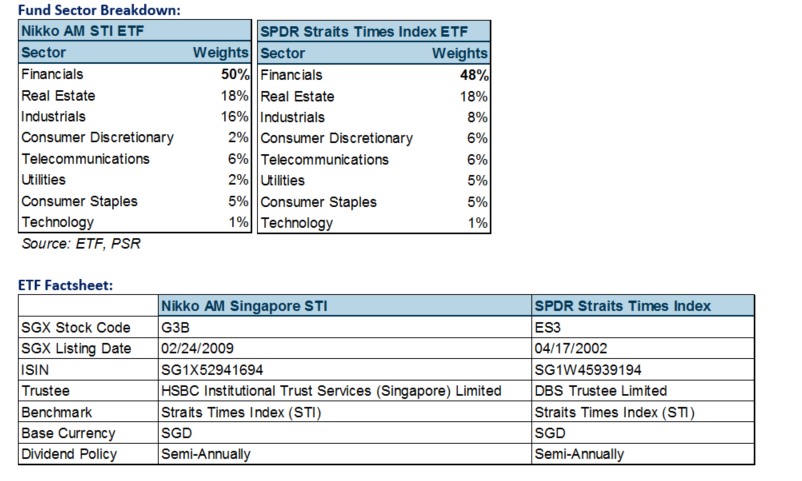Select the 'Nikko AM STI ETF' table title
802x481 pixels.
[x=82, y=31]
